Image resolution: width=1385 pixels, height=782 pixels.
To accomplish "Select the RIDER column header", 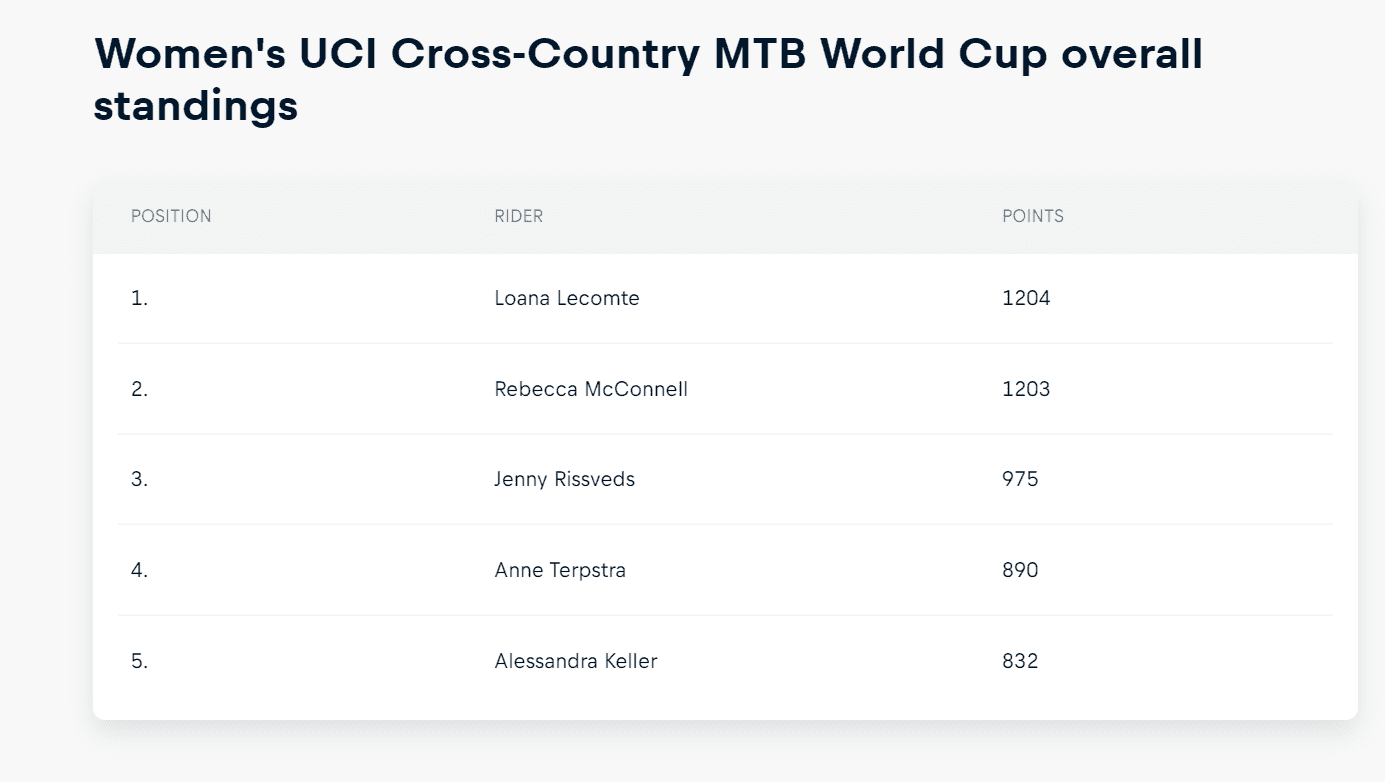I will point(519,216).
